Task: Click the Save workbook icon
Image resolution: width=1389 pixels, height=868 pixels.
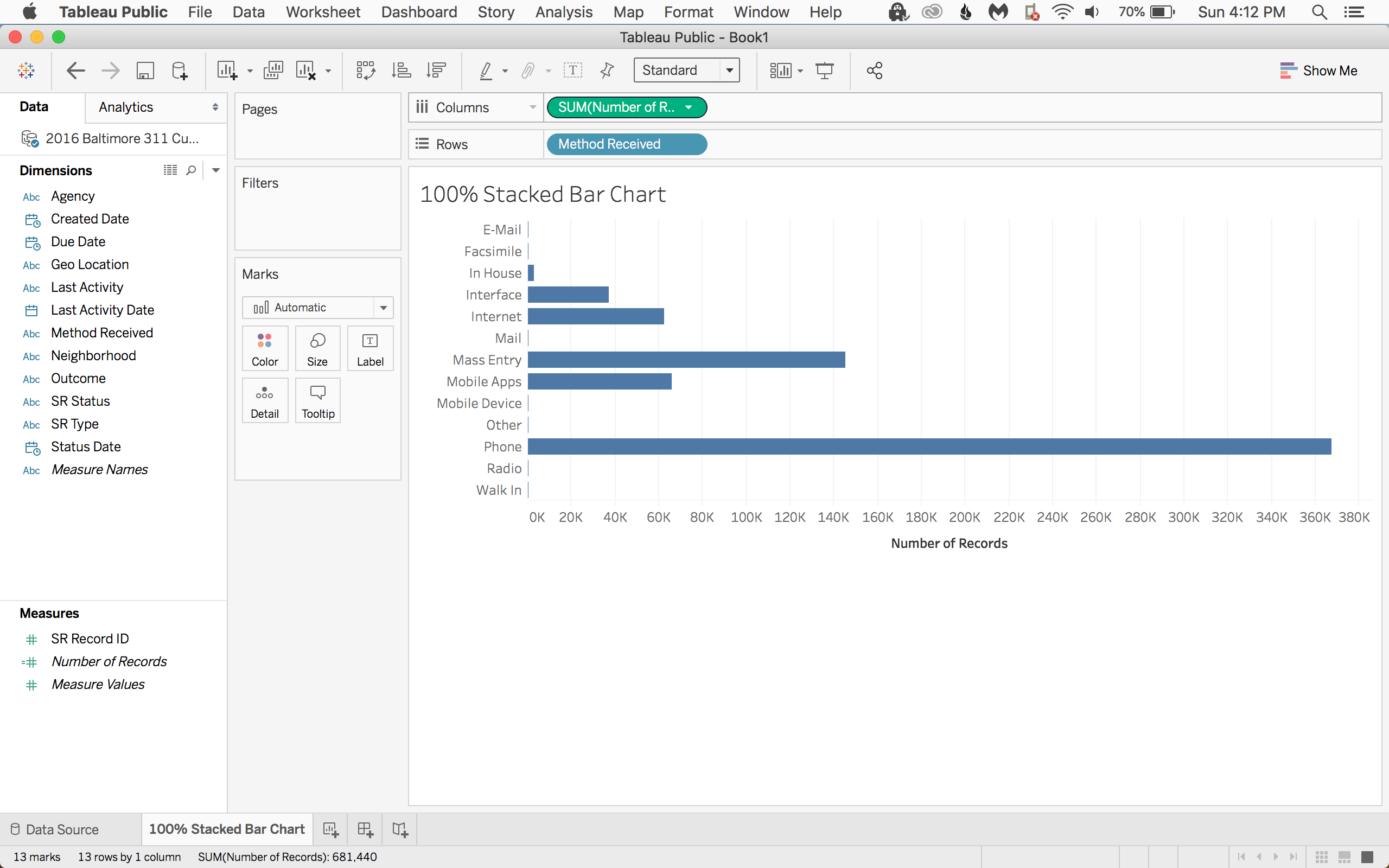Action: click(145, 71)
